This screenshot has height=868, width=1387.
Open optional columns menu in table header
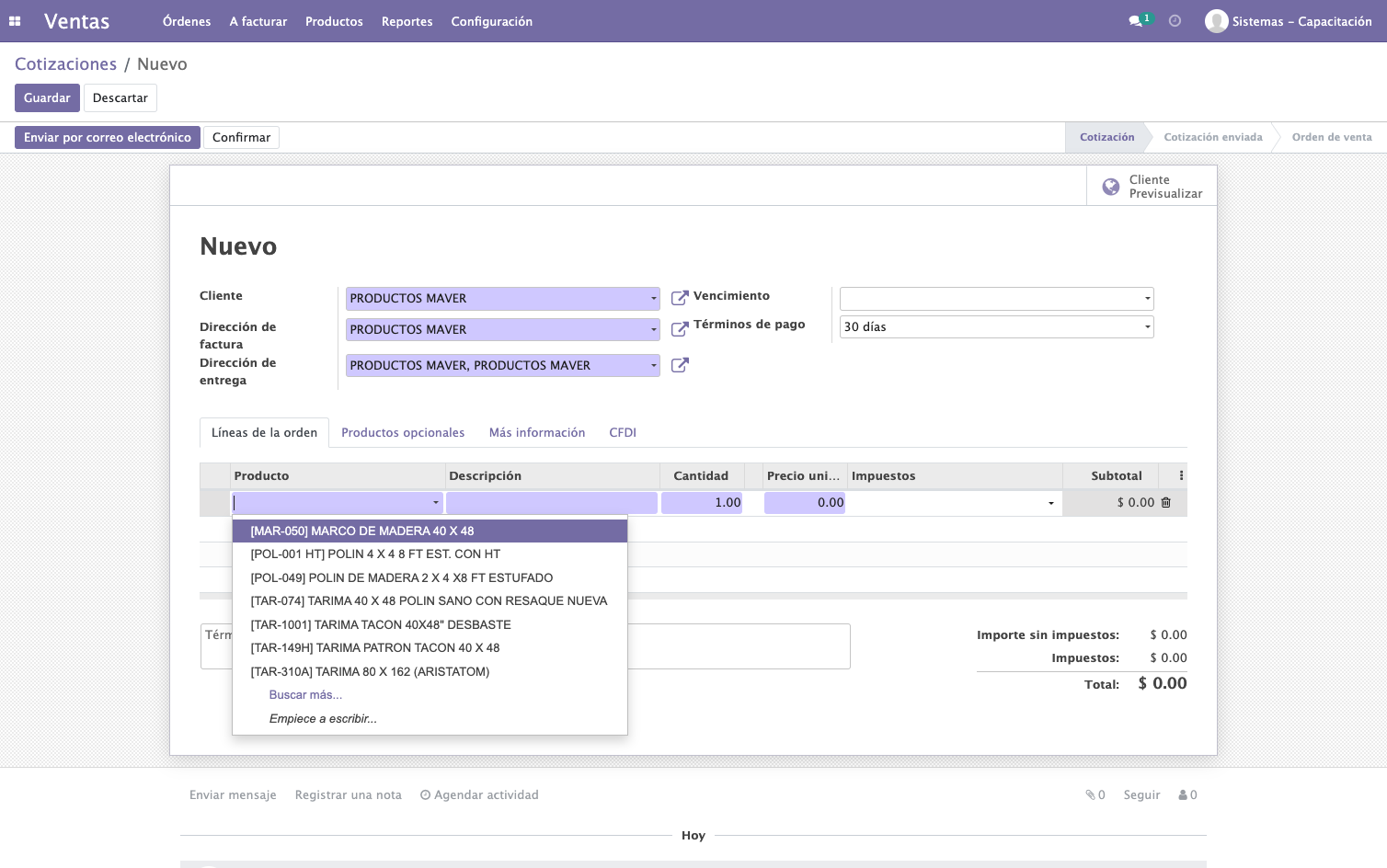1181,475
